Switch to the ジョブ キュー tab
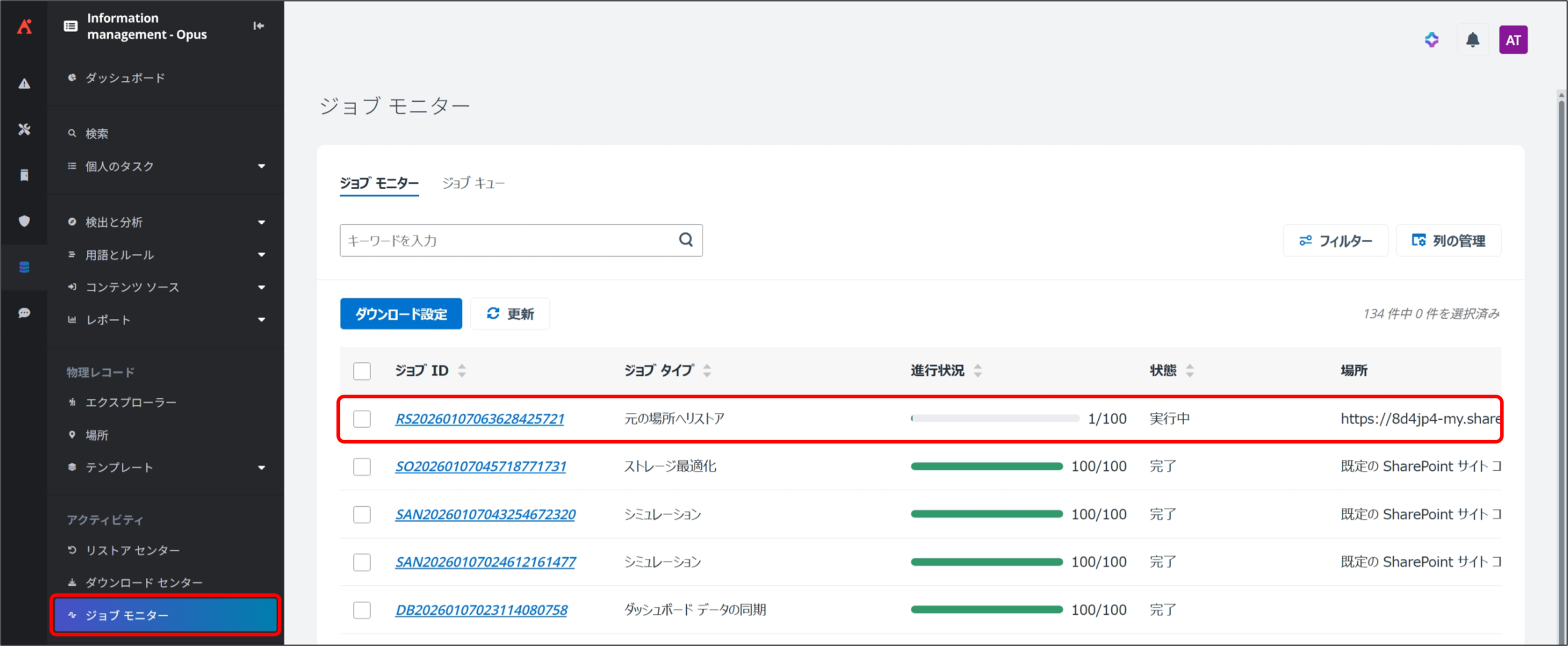Screen dimensions: 1568x646 pyautogui.click(x=473, y=183)
